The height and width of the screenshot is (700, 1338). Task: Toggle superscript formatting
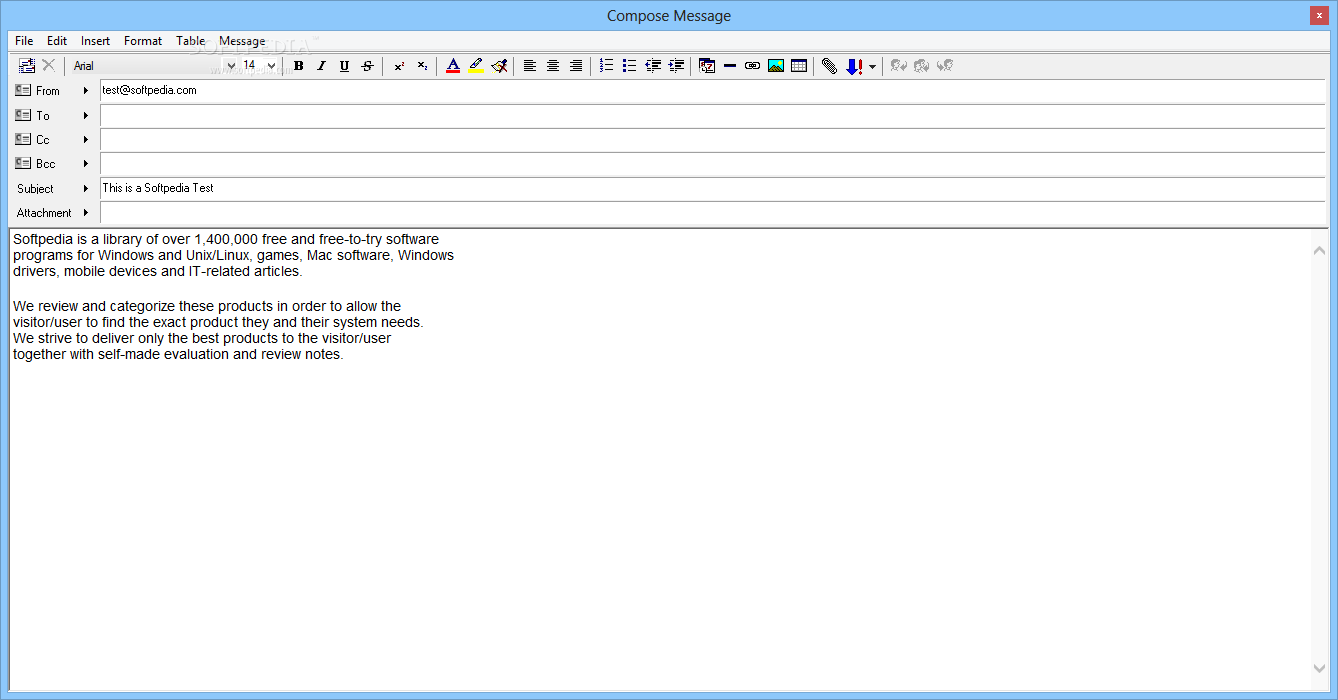pos(399,66)
